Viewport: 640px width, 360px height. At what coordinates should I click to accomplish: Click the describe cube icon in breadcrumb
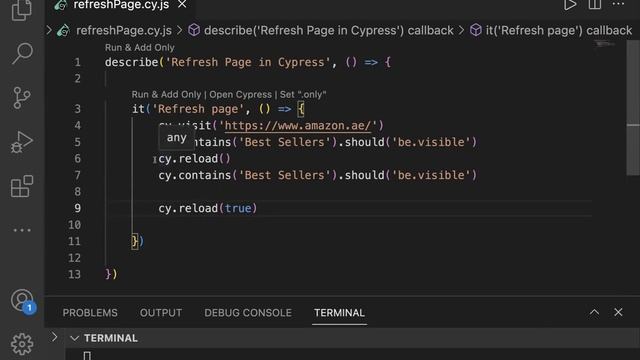coord(194,30)
